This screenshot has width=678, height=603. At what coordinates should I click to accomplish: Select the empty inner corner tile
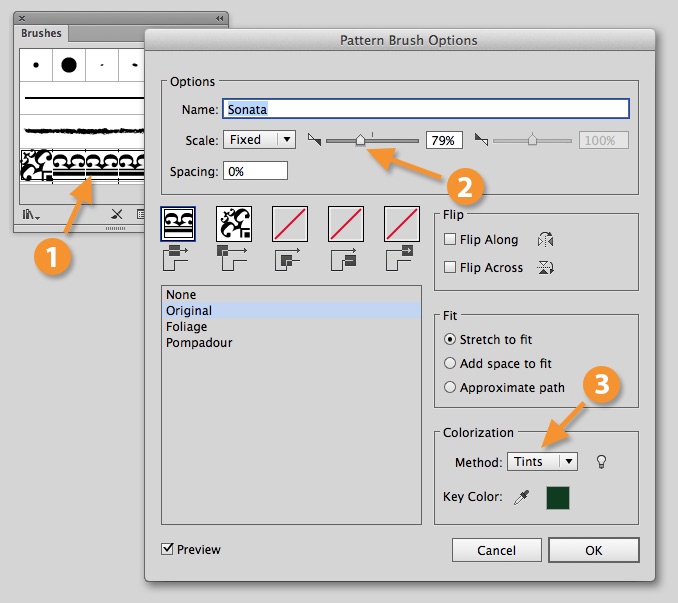coord(290,223)
